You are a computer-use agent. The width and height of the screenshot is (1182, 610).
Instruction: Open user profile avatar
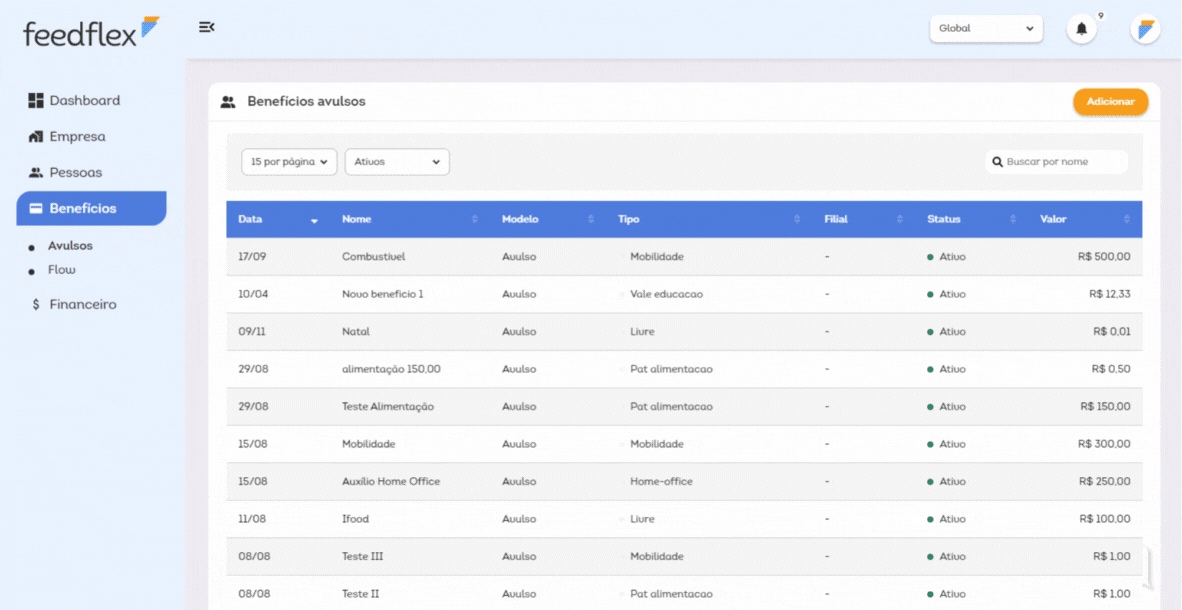point(1145,29)
